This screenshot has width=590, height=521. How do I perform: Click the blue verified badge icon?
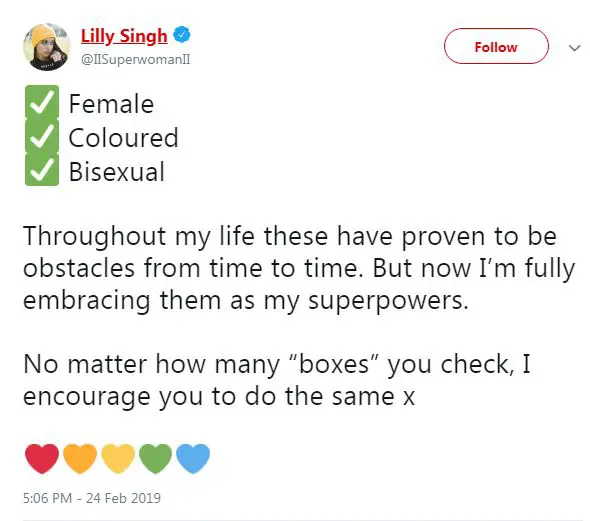[x=182, y=35]
